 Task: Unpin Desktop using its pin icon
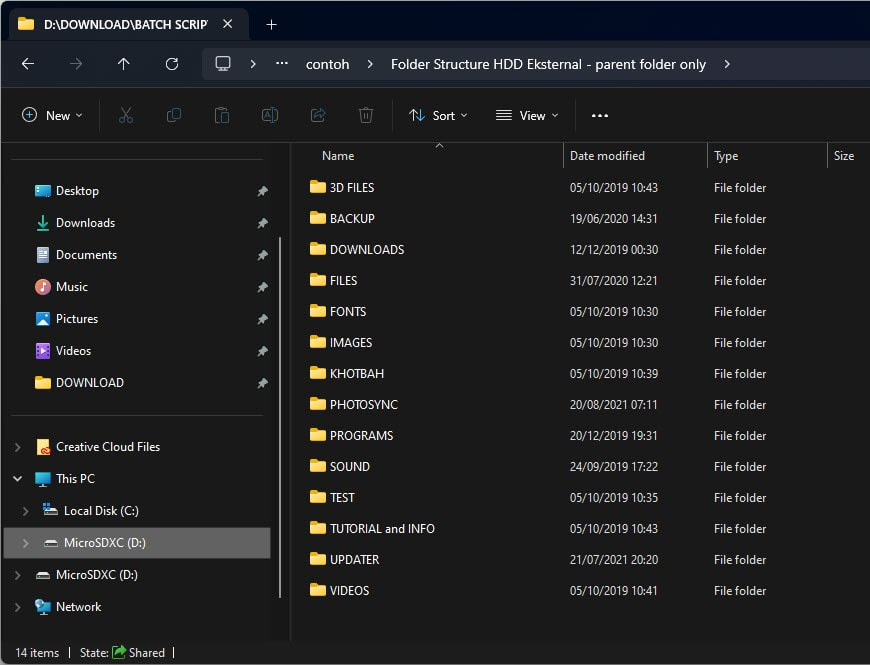(x=262, y=191)
